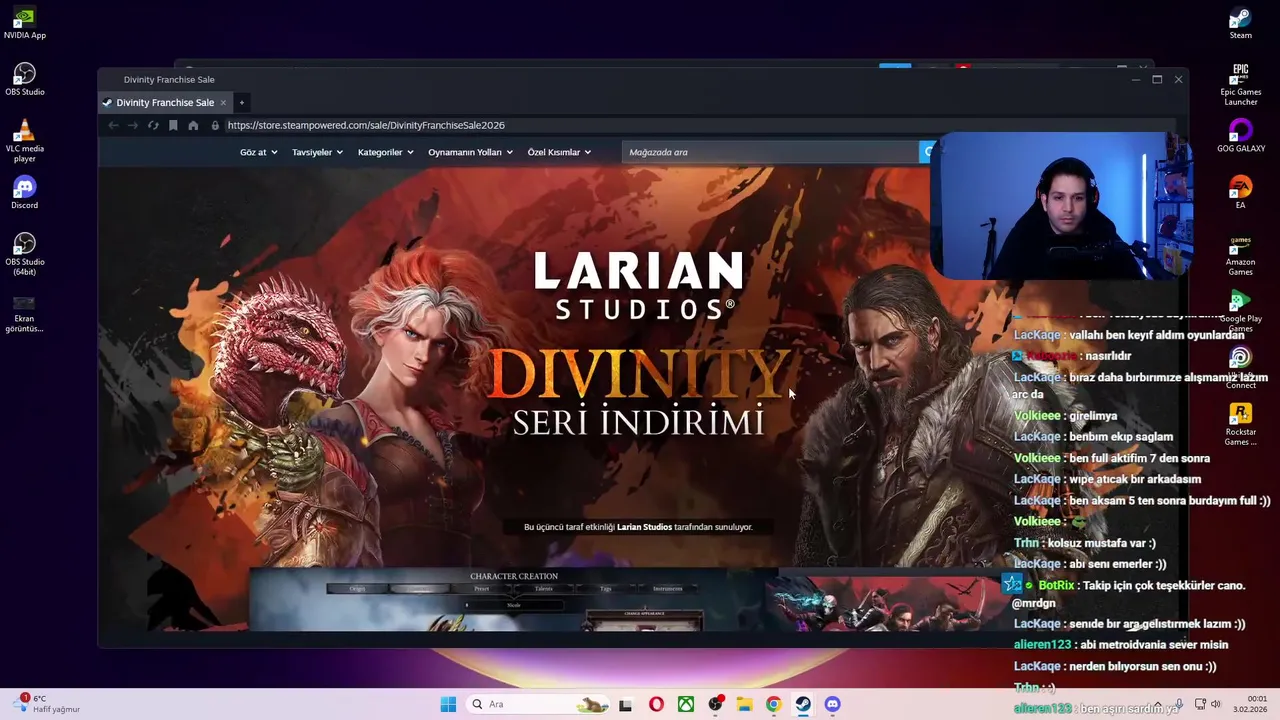Screen dimensions: 1280x720
Task: Open the Steam desktop shortcut
Action: click(1240, 24)
